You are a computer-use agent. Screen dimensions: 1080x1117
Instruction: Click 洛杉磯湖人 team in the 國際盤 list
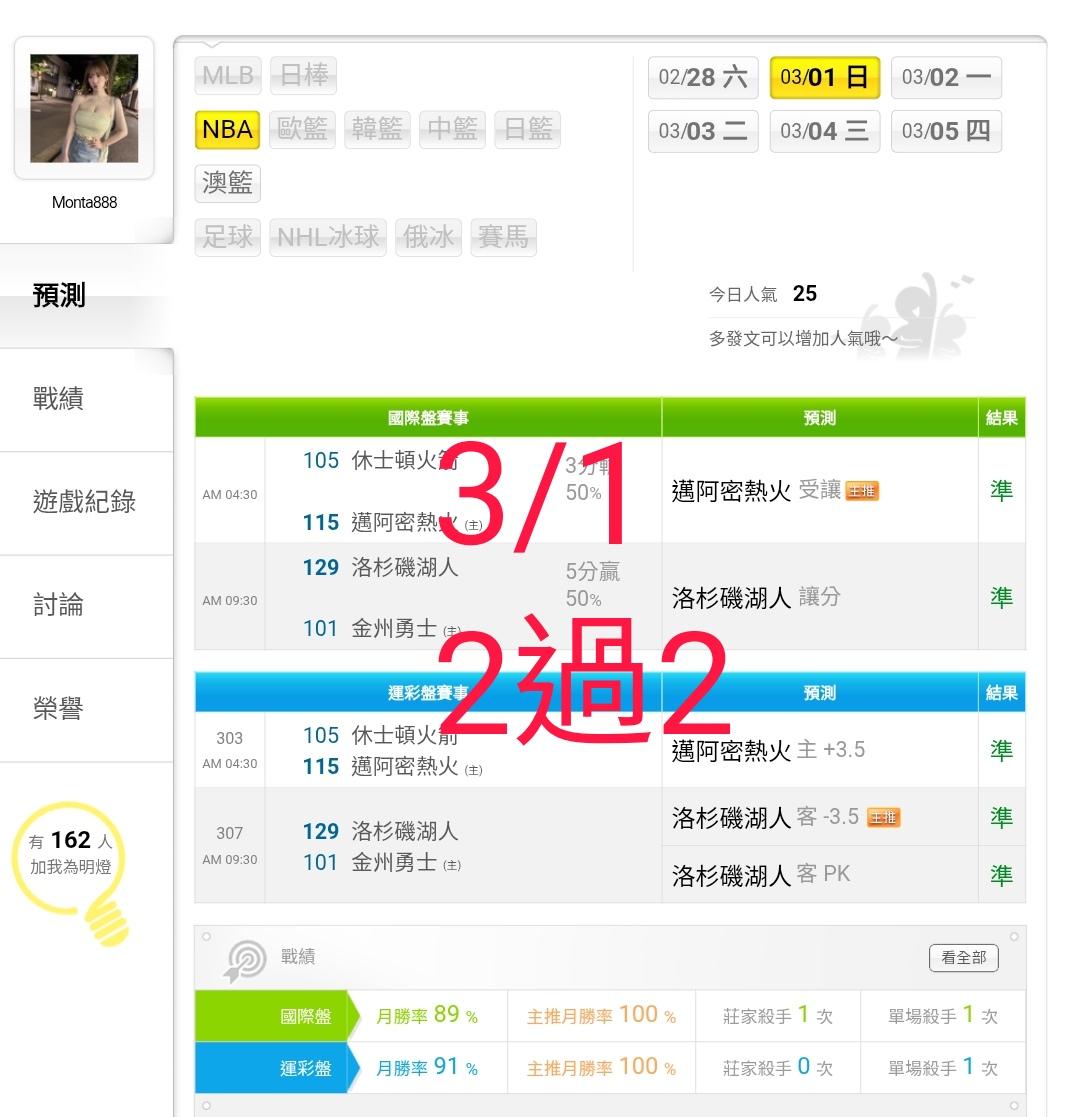point(404,568)
